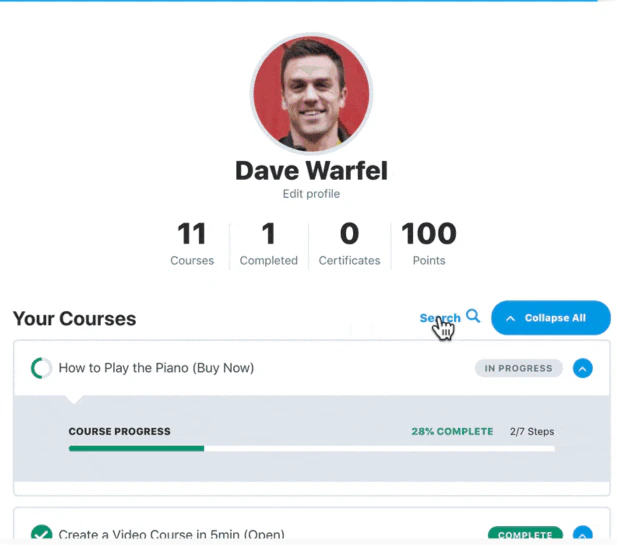617x545 pixels.
Task: Open Create a Video Course in 5min title
Action: tap(172, 534)
